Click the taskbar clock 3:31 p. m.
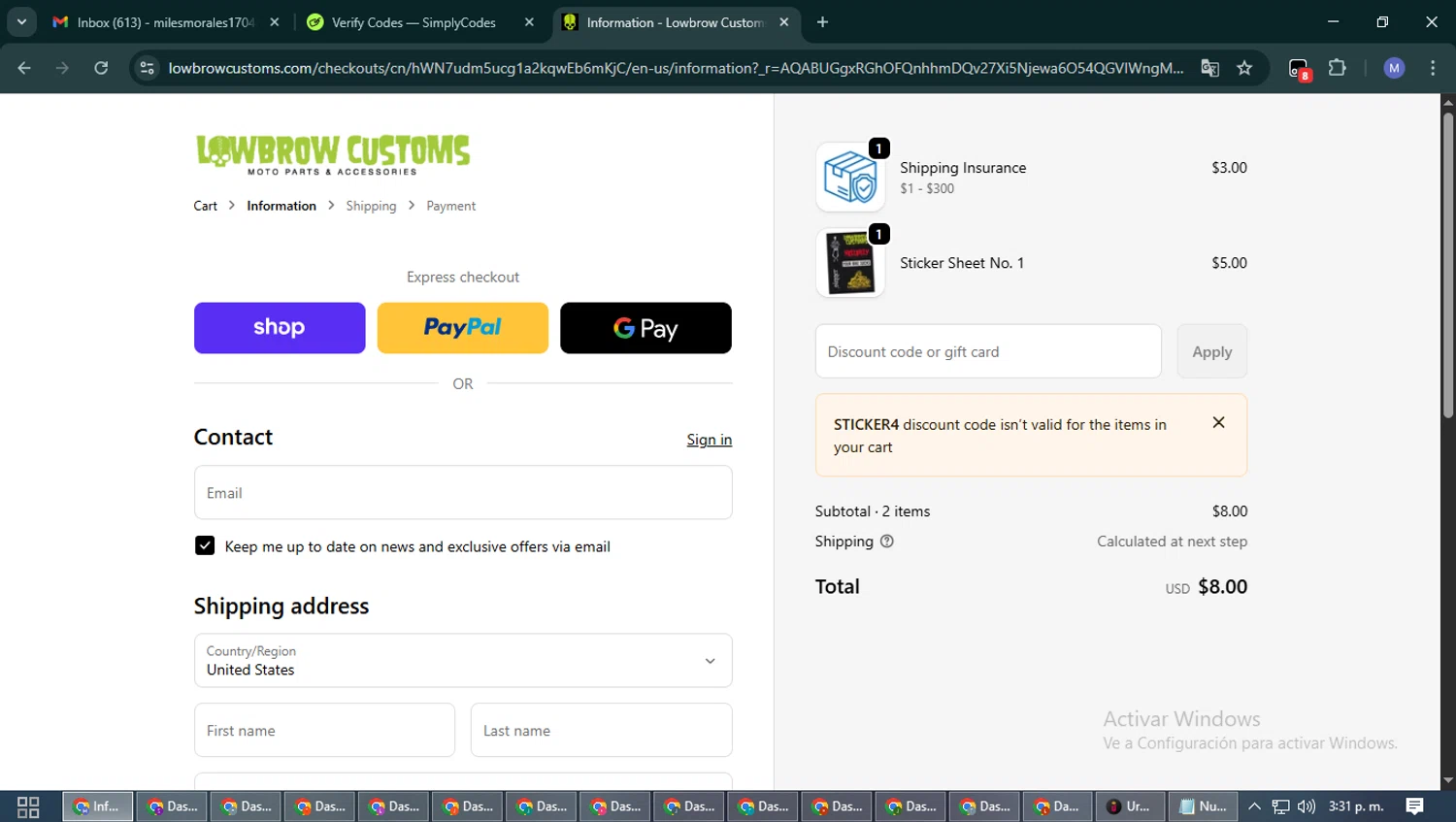Image resolution: width=1456 pixels, height=822 pixels. [1356, 806]
